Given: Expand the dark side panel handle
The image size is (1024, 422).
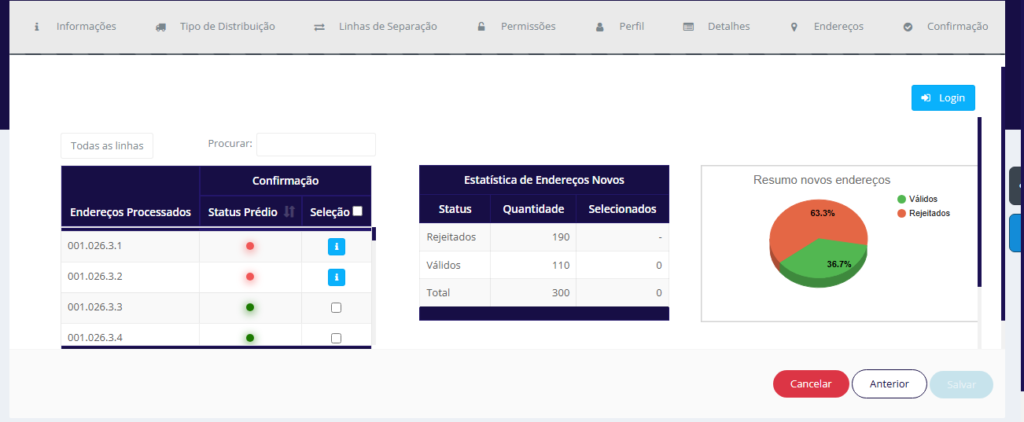Looking at the screenshot, I should coord(1018,186).
